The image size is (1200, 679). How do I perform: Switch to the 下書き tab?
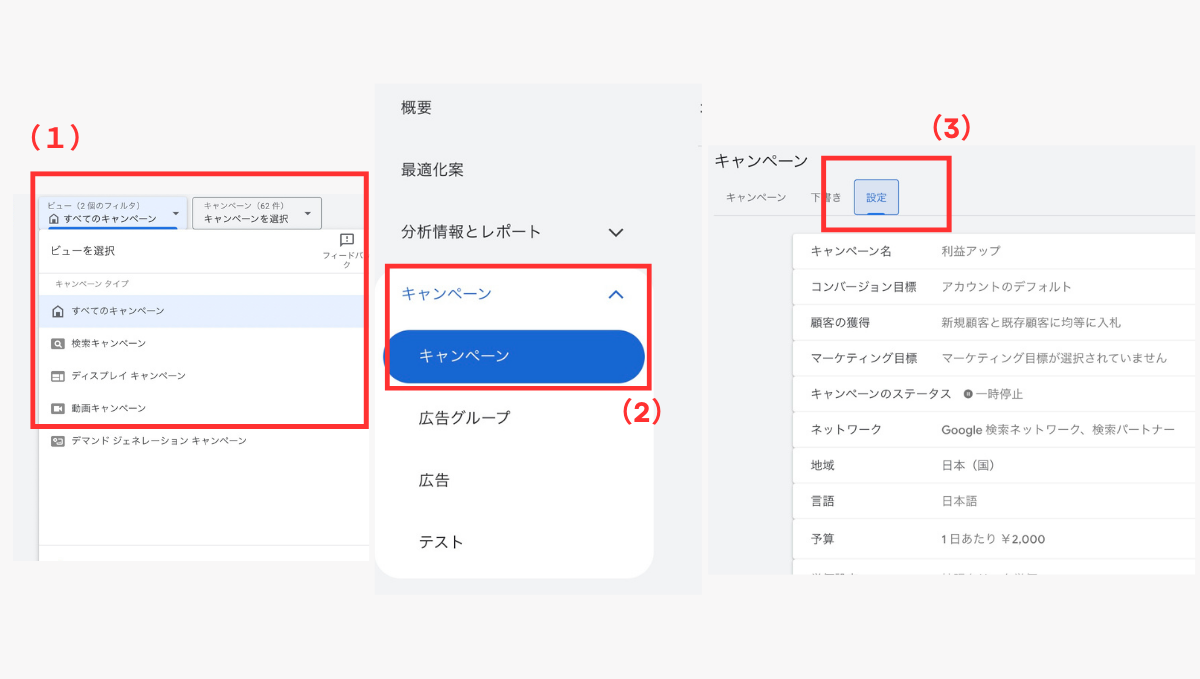point(825,198)
